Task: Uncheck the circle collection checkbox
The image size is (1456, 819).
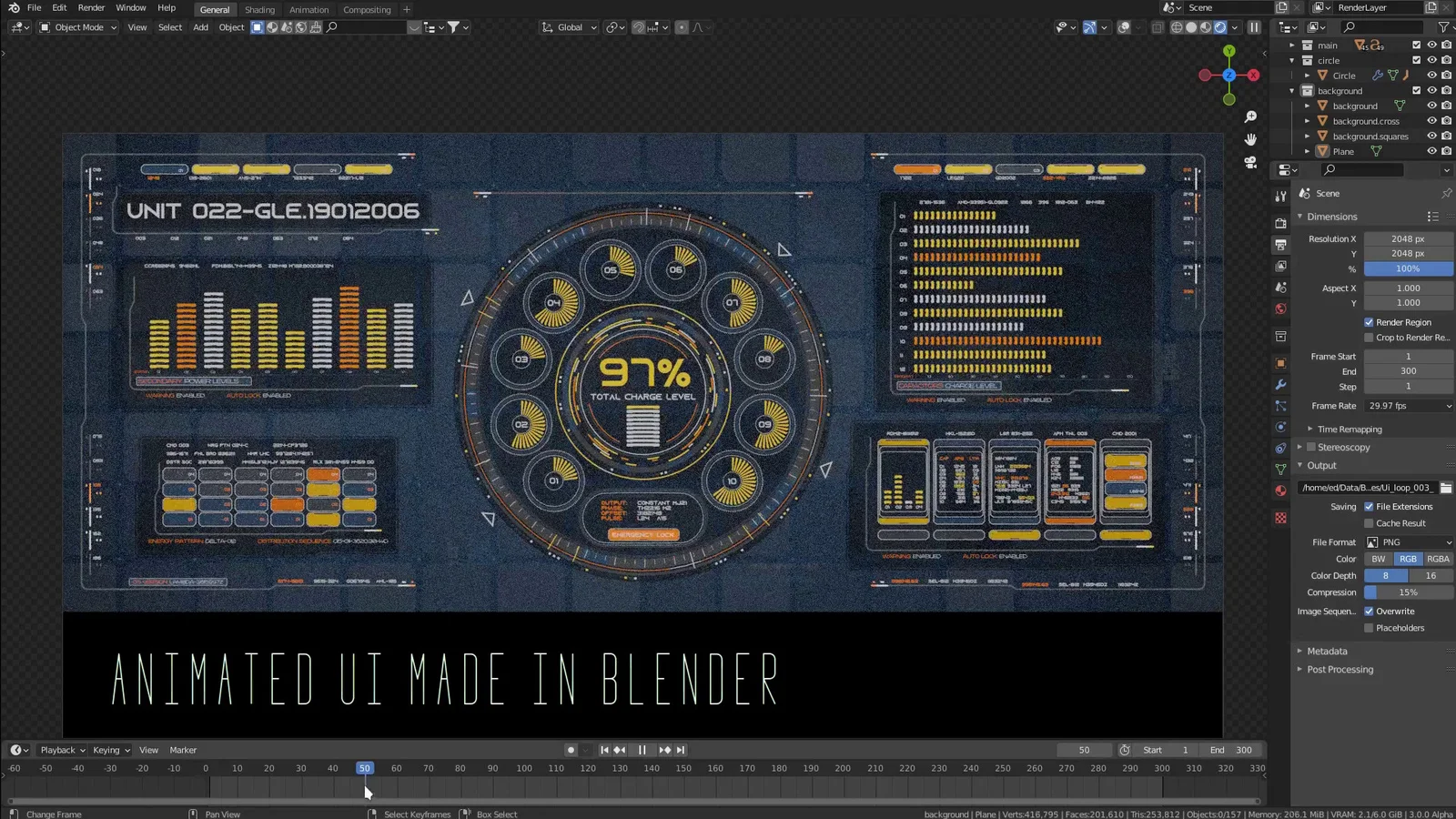Action: pyautogui.click(x=1416, y=60)
